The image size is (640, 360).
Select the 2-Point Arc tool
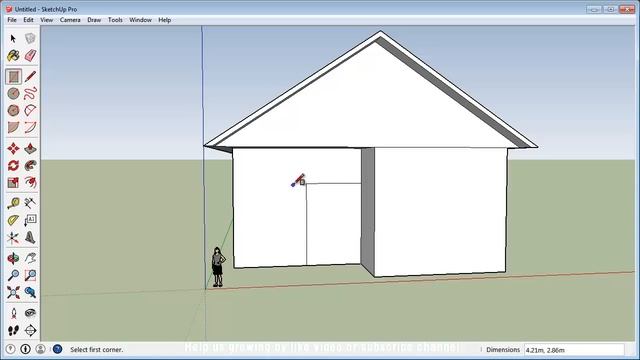[30, 127]
